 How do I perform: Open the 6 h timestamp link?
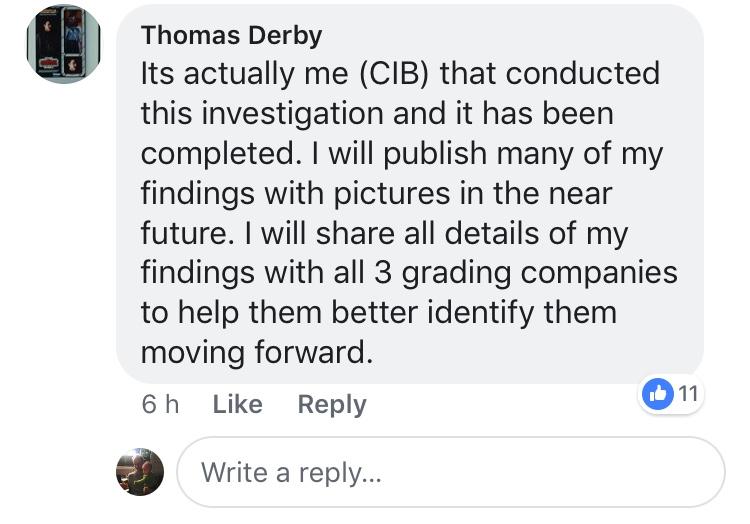click(x=160, y=404)
